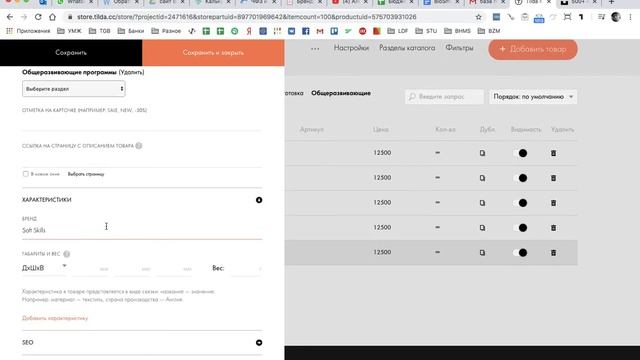Open the Trello bookmark icon
Viewport: 640px width, 360px height.
[334, 31]
